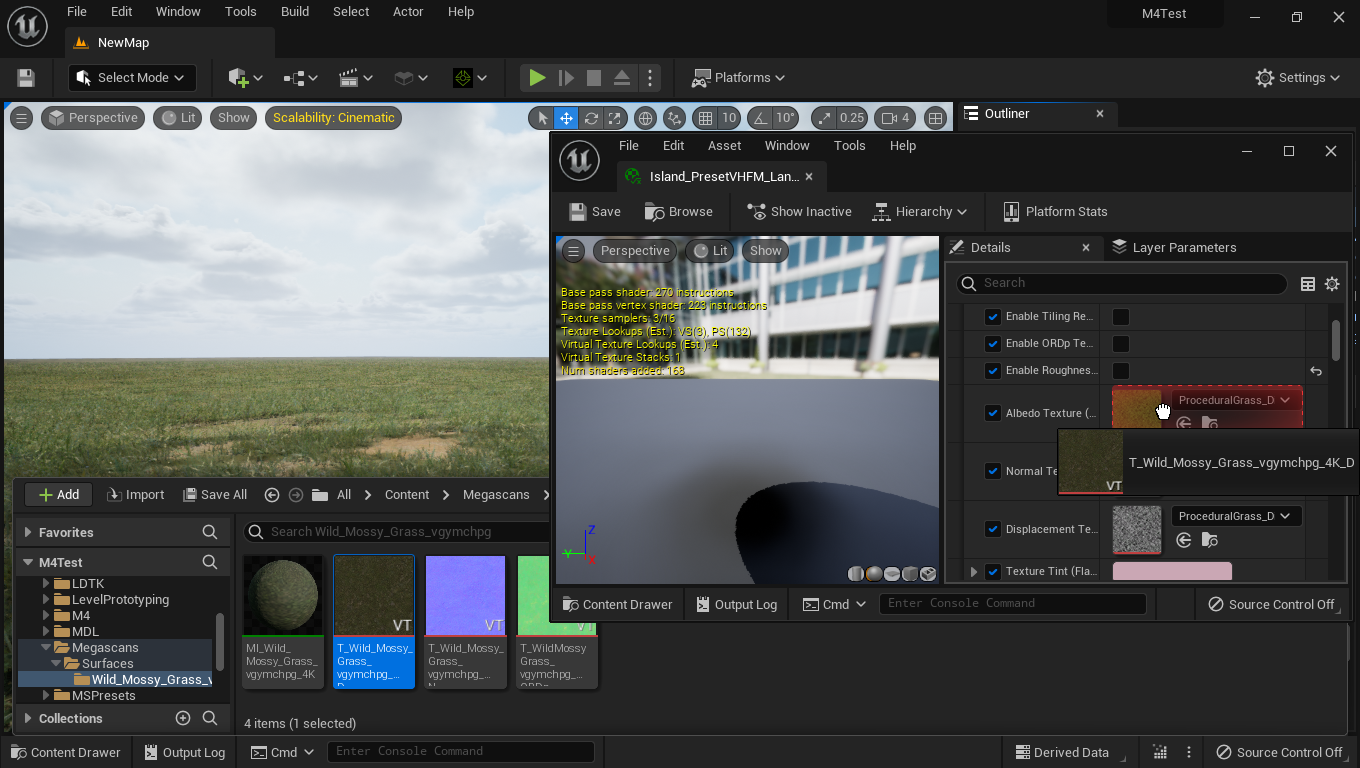Screen dimensions: 1360x768
Task: Disable the Displacement Texture override checkbox
Action: [993, 529]
